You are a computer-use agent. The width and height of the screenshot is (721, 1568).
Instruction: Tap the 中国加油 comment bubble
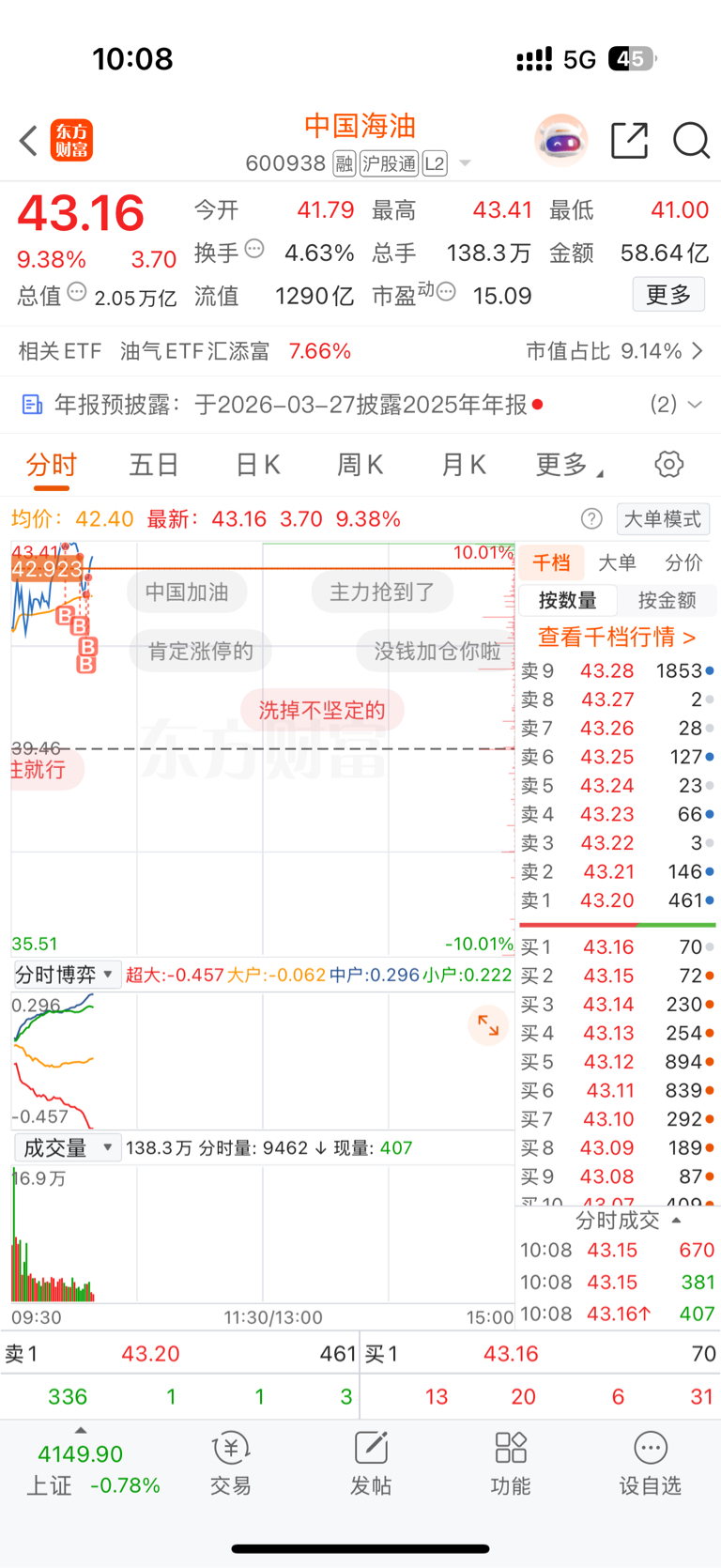pyautogui.click(x=187, y=592)
